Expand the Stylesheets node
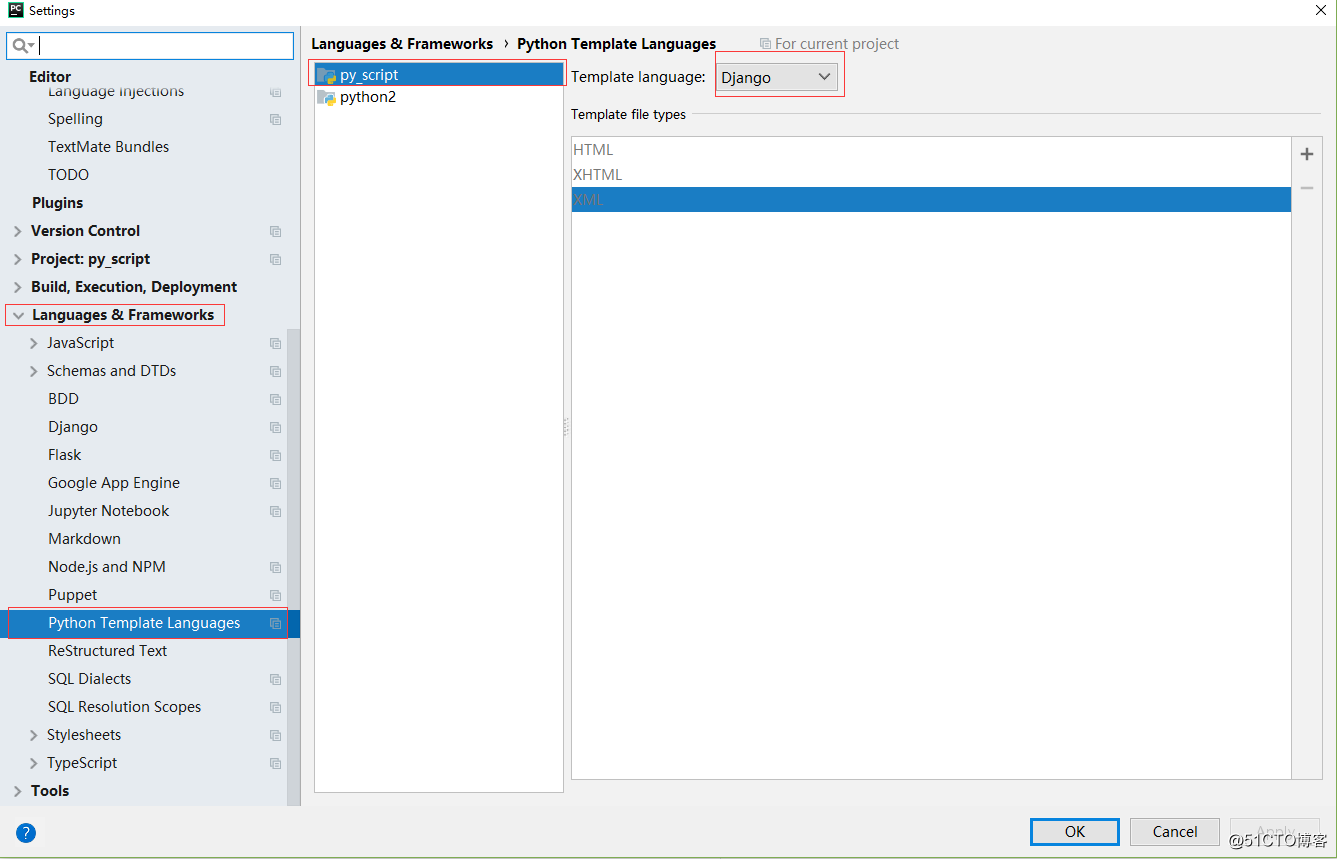 (34, 735)
